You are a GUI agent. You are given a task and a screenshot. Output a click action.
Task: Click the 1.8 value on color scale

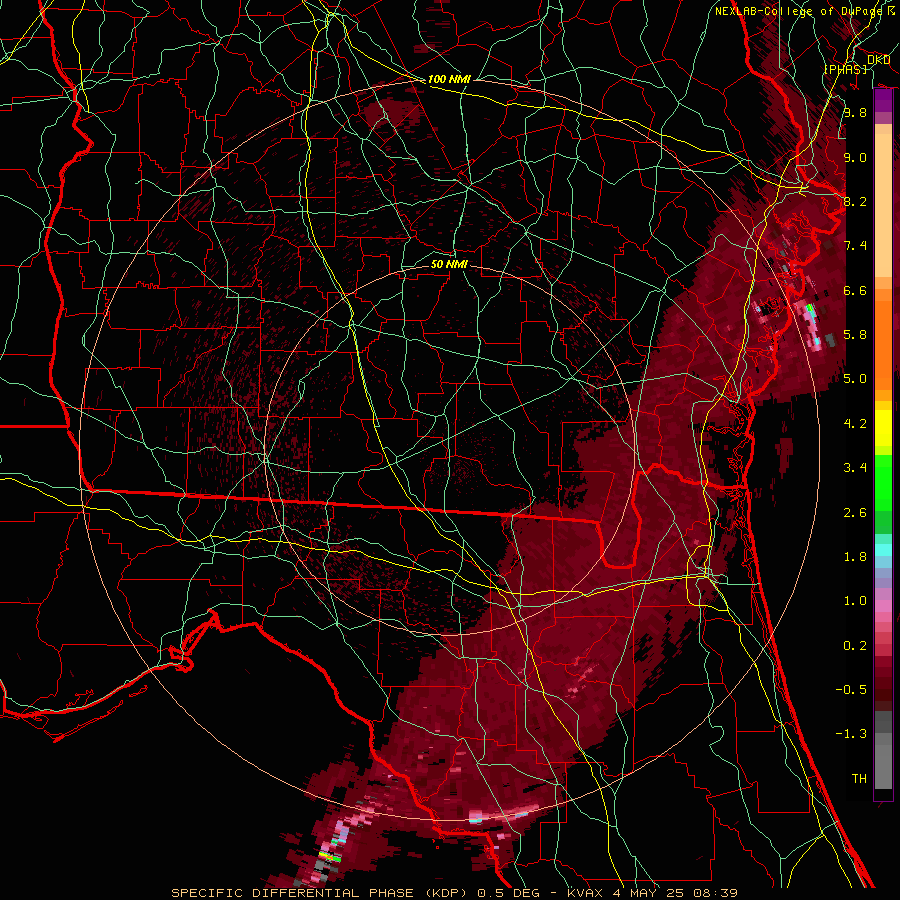(x=855, y=557)
